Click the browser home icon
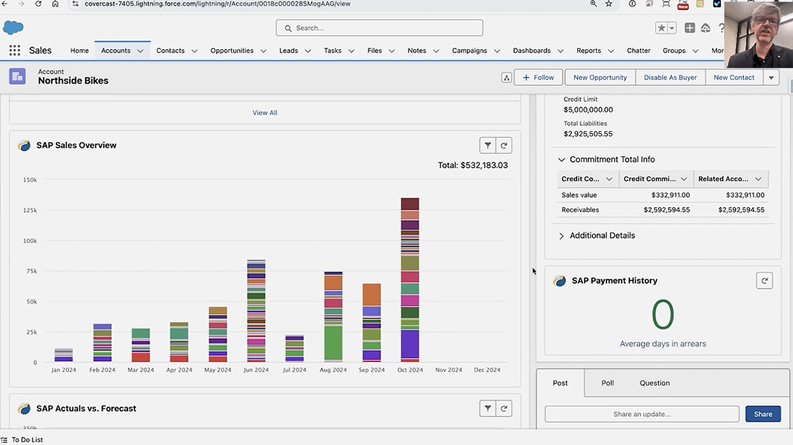This screenshot has width=793, height=445. (x=55, y=4)
